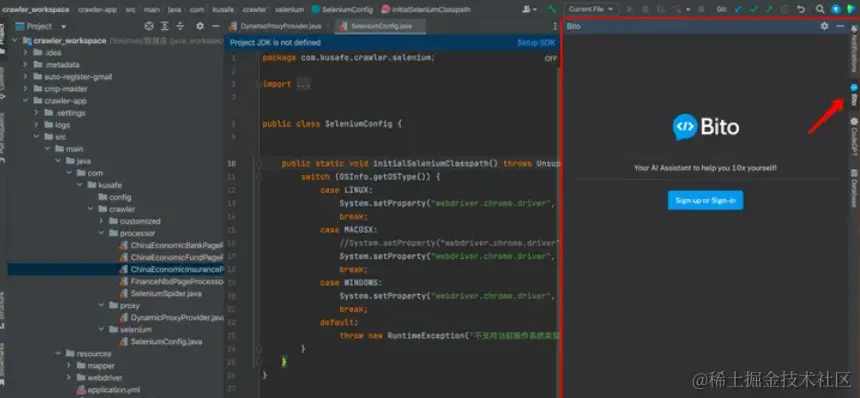This screenshot has height=398, width=860.
Task: Click Collapse All in Project panel
Action: click(x=180, y=26)
